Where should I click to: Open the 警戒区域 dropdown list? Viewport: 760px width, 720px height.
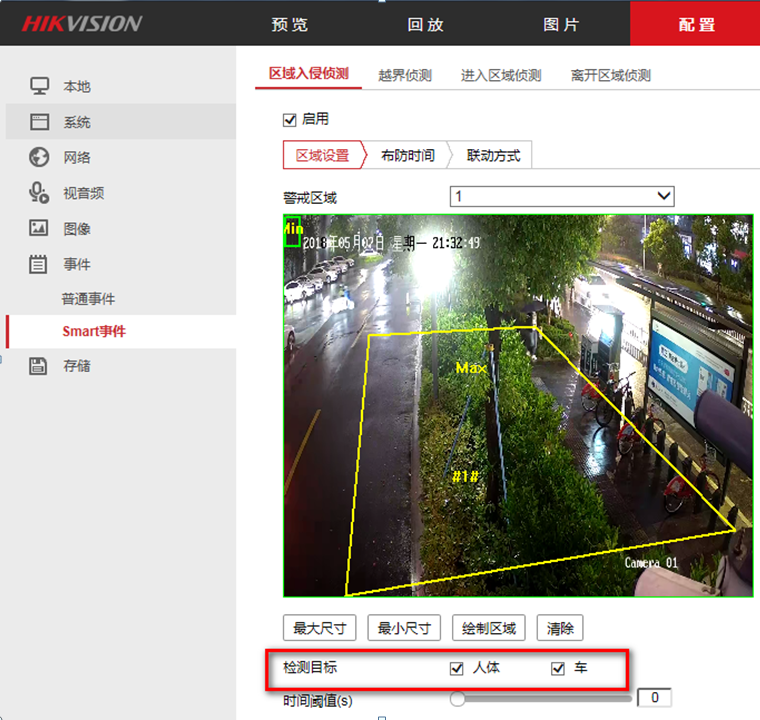click(x=562, y=196)
